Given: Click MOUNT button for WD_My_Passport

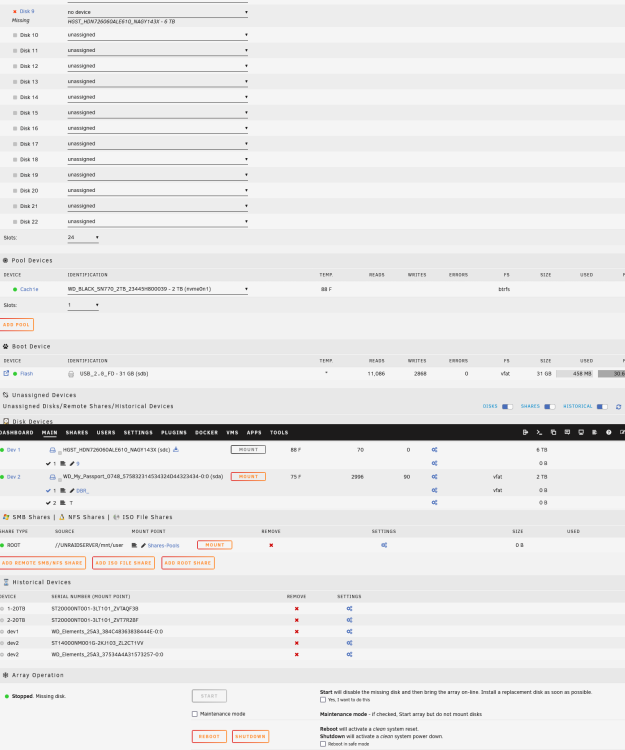Looking at the screenshot, I should point(248,477).
